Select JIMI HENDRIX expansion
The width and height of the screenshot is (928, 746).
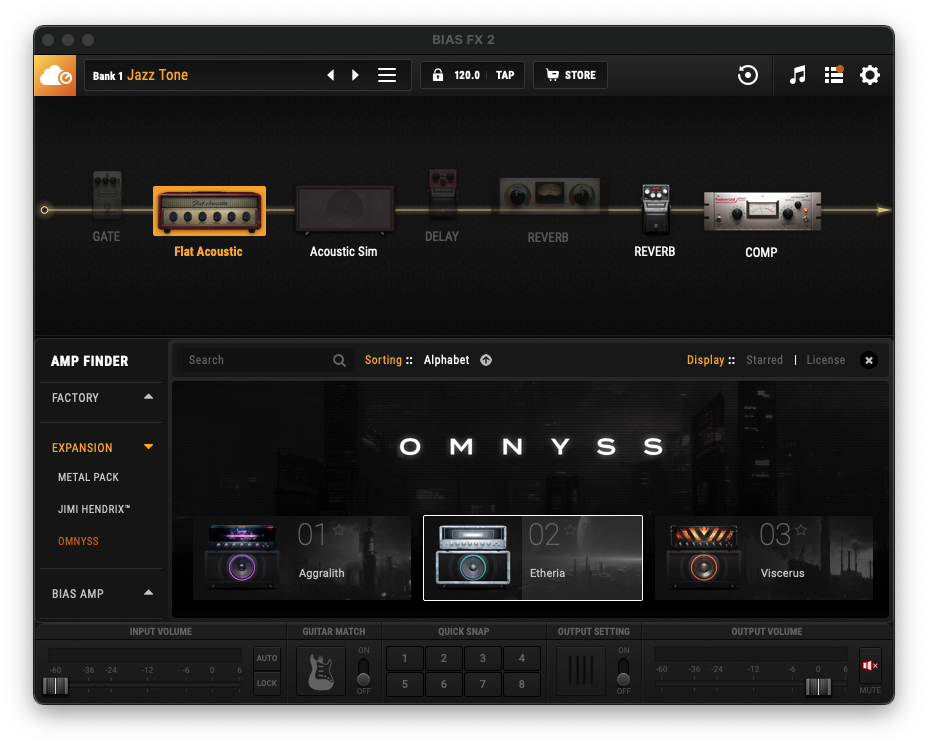click(94, 509)
